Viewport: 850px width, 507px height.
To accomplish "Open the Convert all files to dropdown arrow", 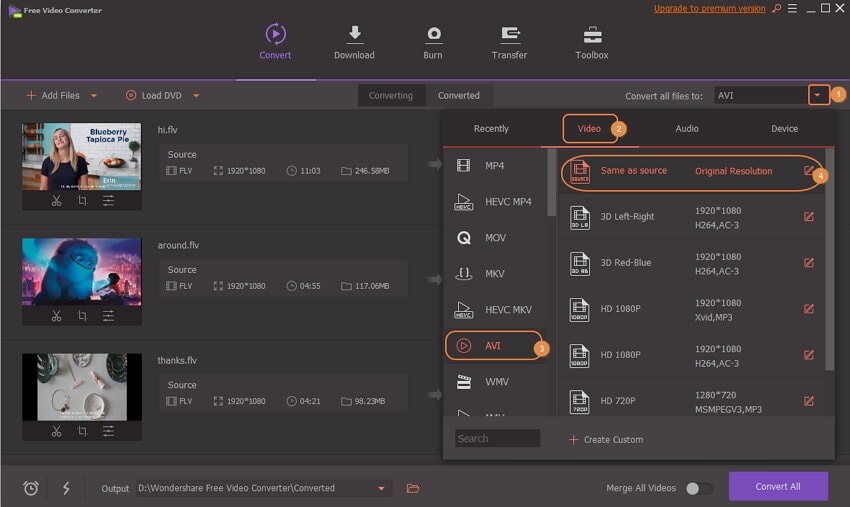I will [818, 95].
